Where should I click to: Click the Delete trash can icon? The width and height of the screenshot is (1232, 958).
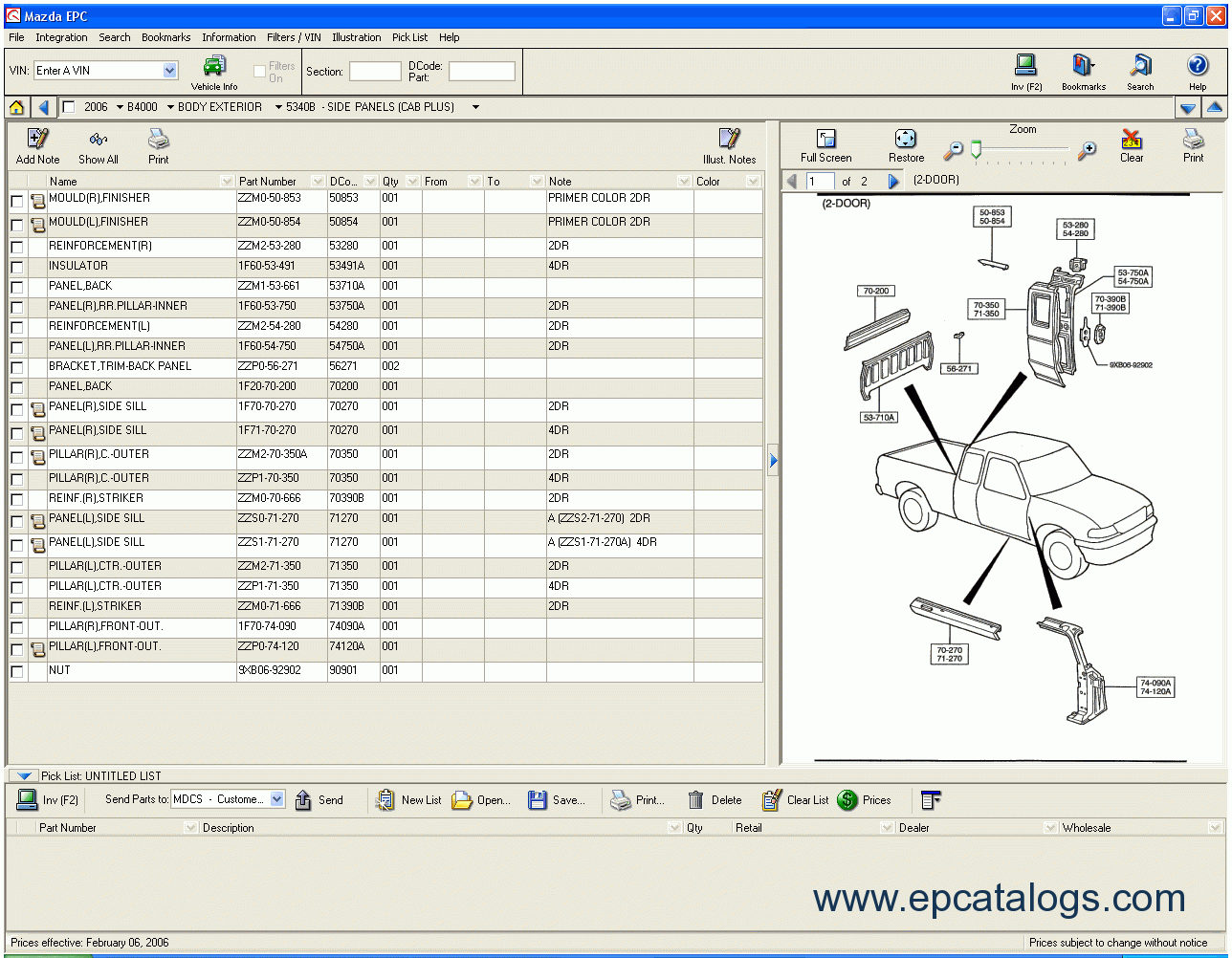click(696, 800)
